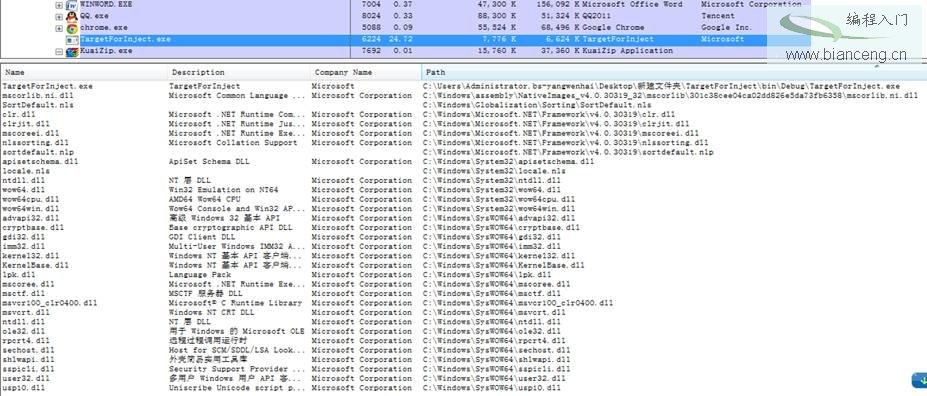Click 'GDI Client DLL' description
The width and height of the screenshot is (927, 396).
(x=202, y=237)
